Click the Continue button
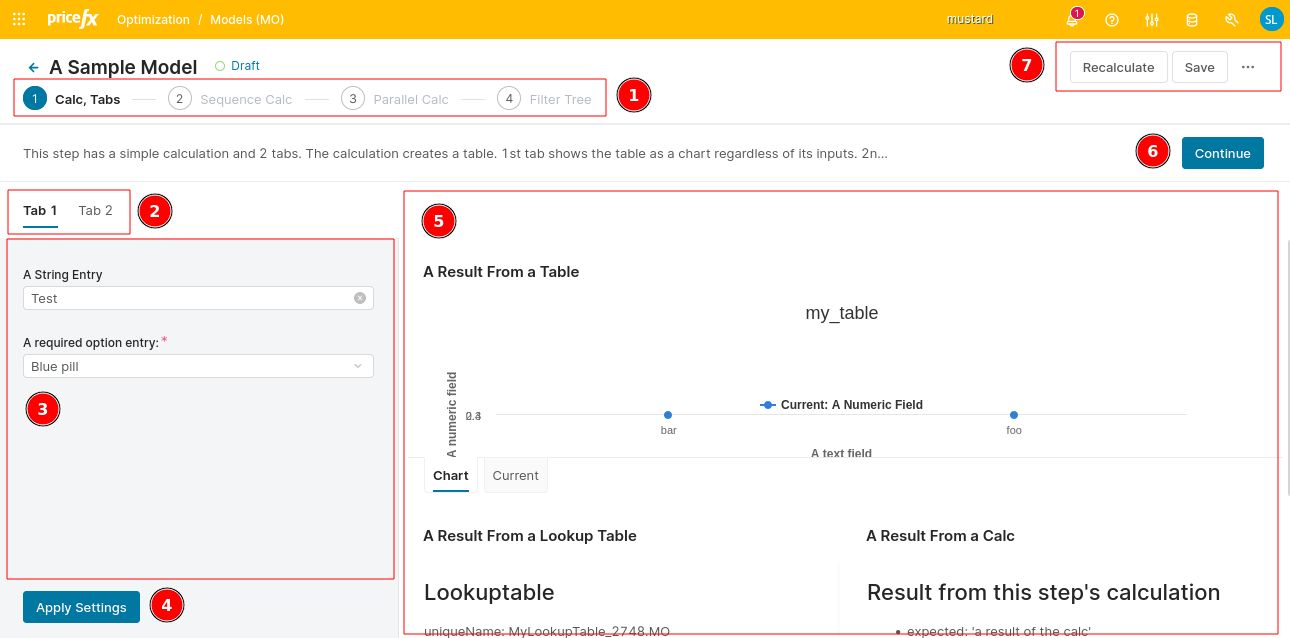Image resolution: width=1290 pixels, height=638 pixels. click(x=1222, y=153)
